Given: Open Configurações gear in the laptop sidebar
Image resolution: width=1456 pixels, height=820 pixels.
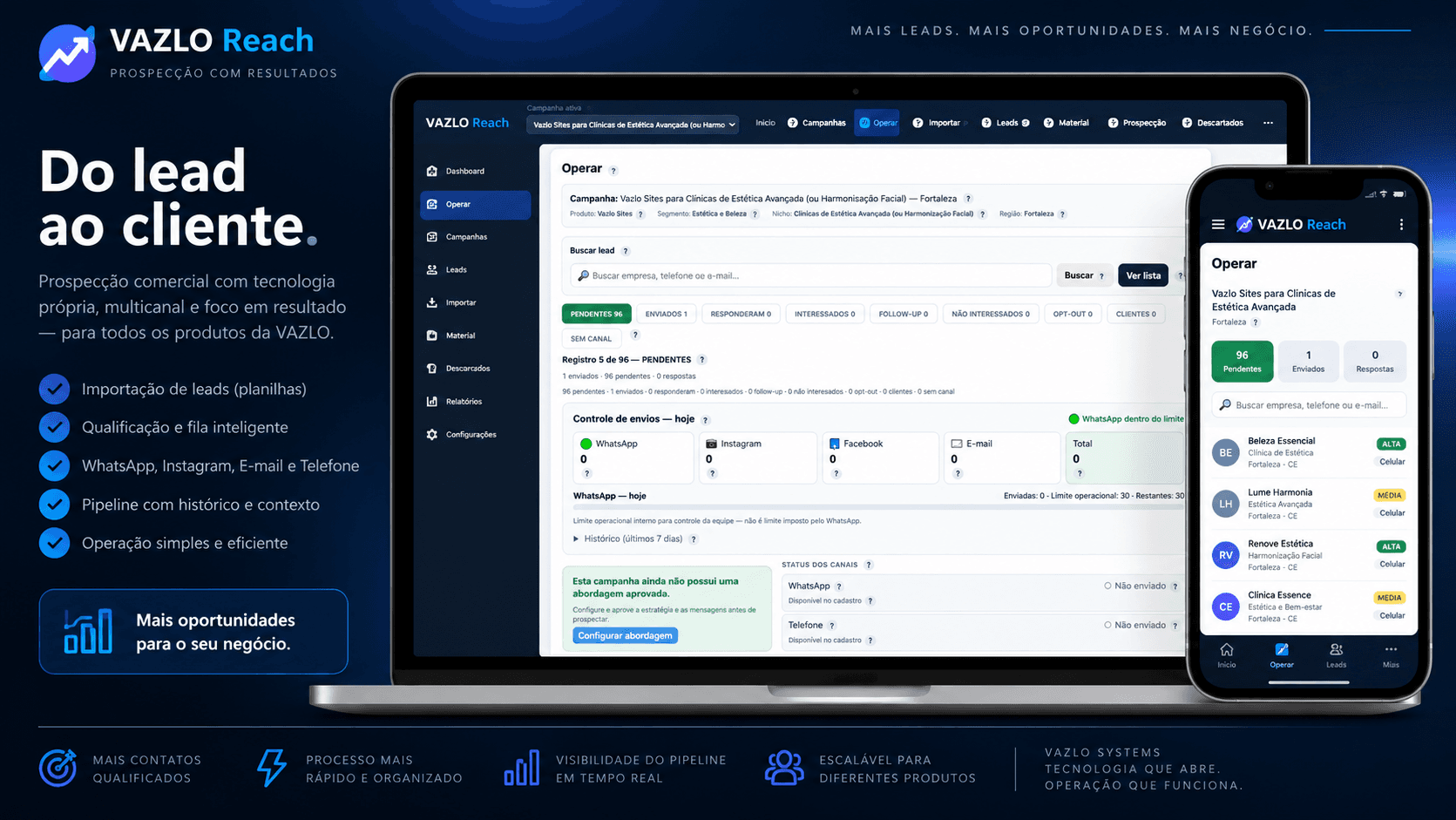Looking at the screenshot, I should 432,434.
